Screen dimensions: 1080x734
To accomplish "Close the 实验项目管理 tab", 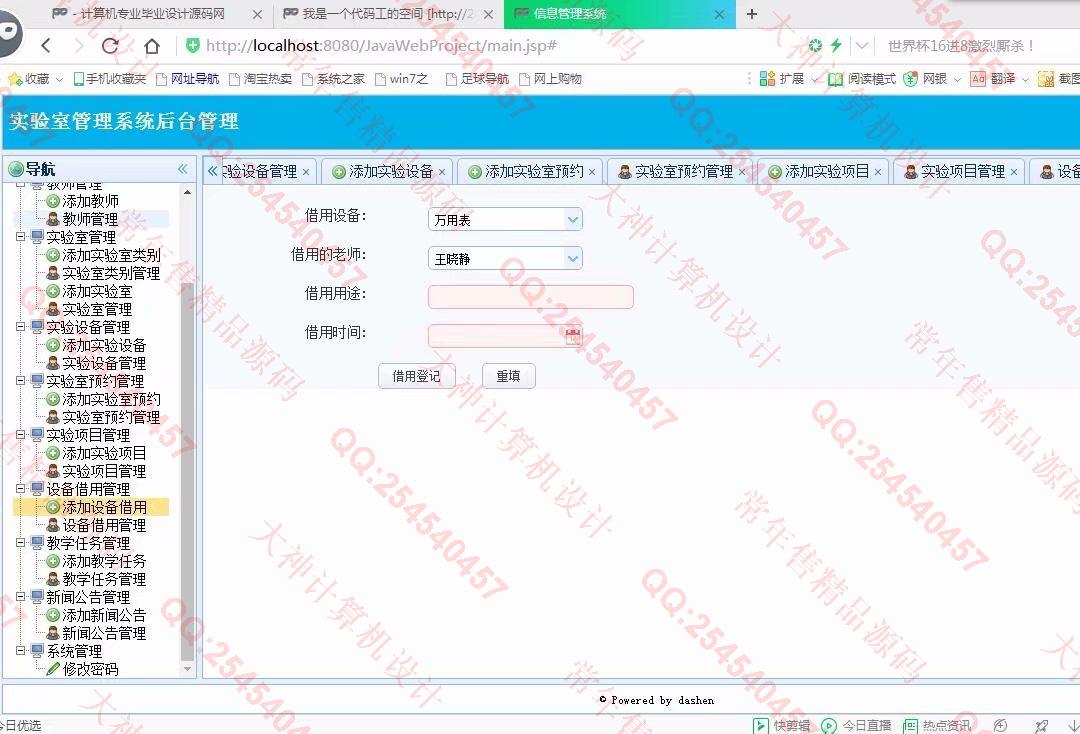I will (1014, 172).
